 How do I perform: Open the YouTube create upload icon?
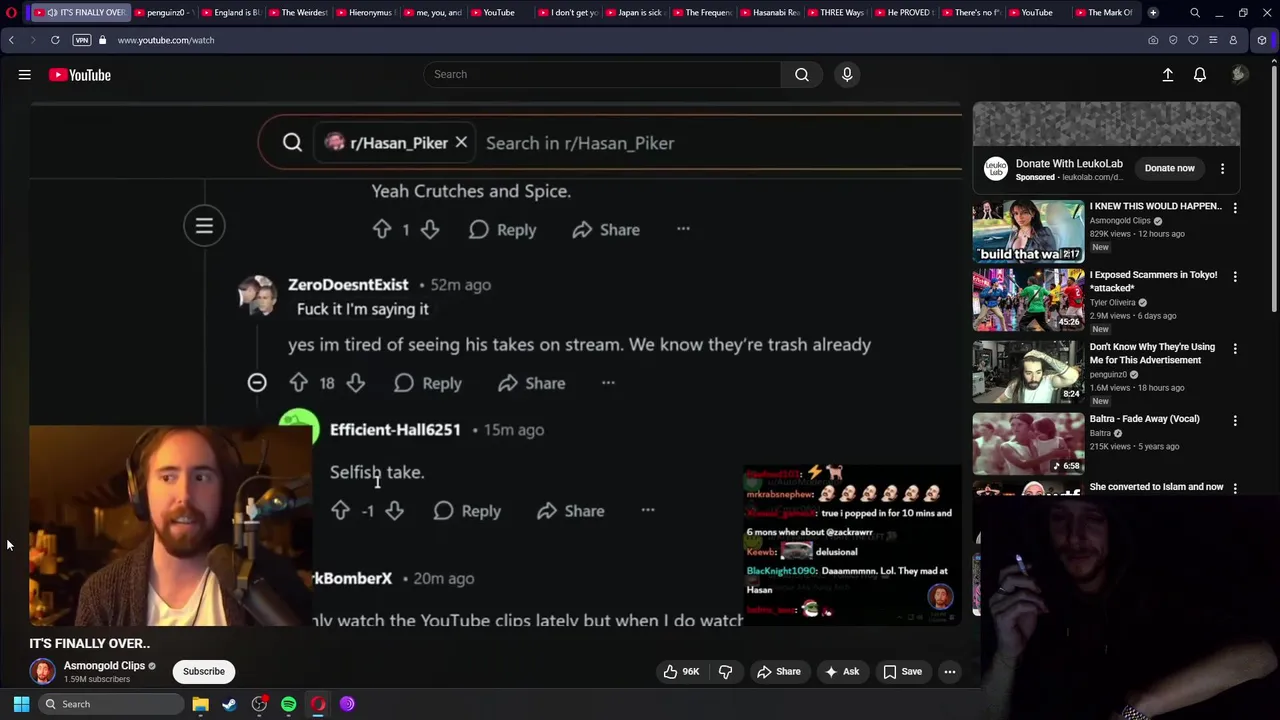point(1167,75)
